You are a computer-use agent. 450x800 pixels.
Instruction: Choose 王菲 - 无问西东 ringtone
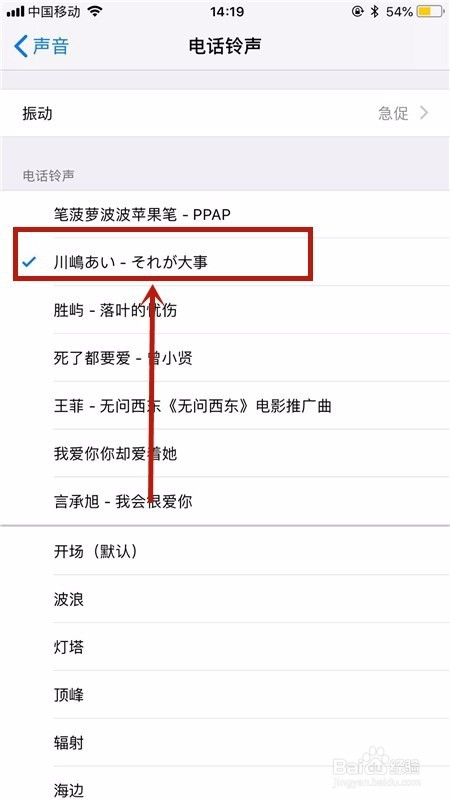[225, 406]
